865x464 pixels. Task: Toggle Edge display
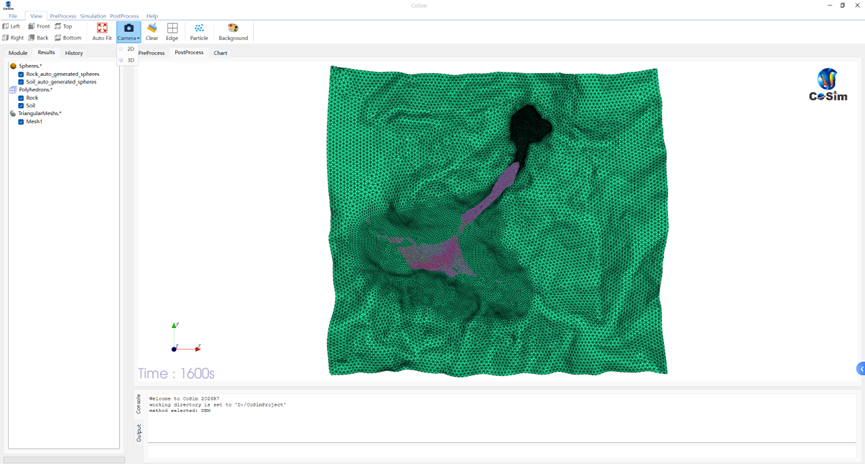[172, 31]
